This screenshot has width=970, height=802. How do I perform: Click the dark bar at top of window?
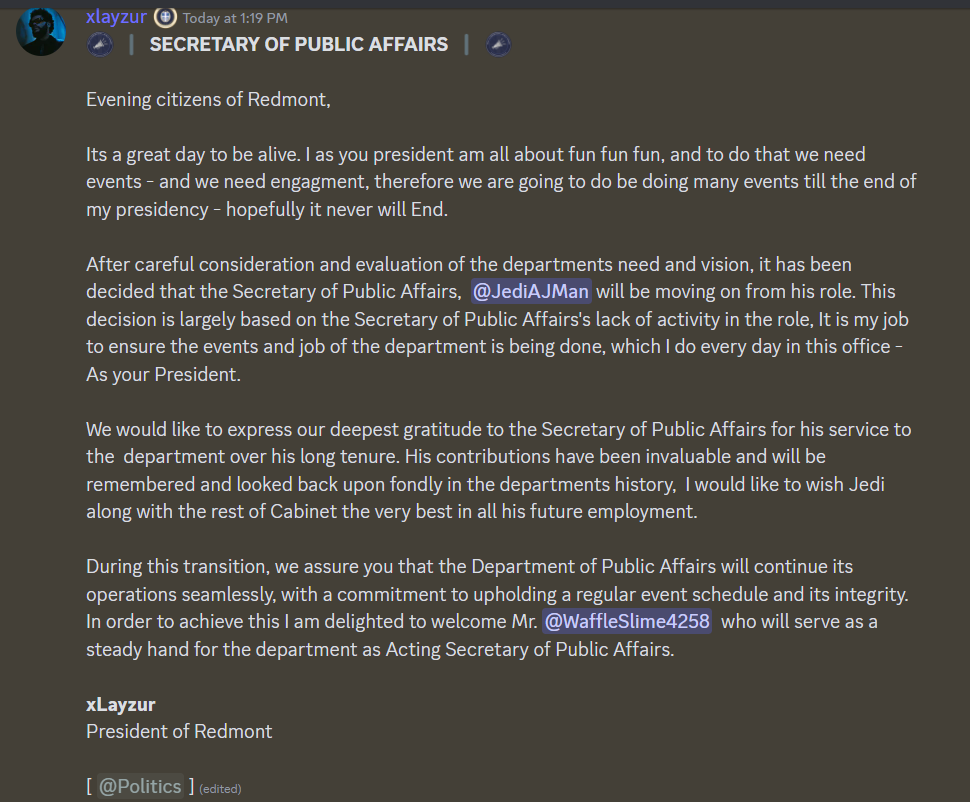[x=485, y=4]
